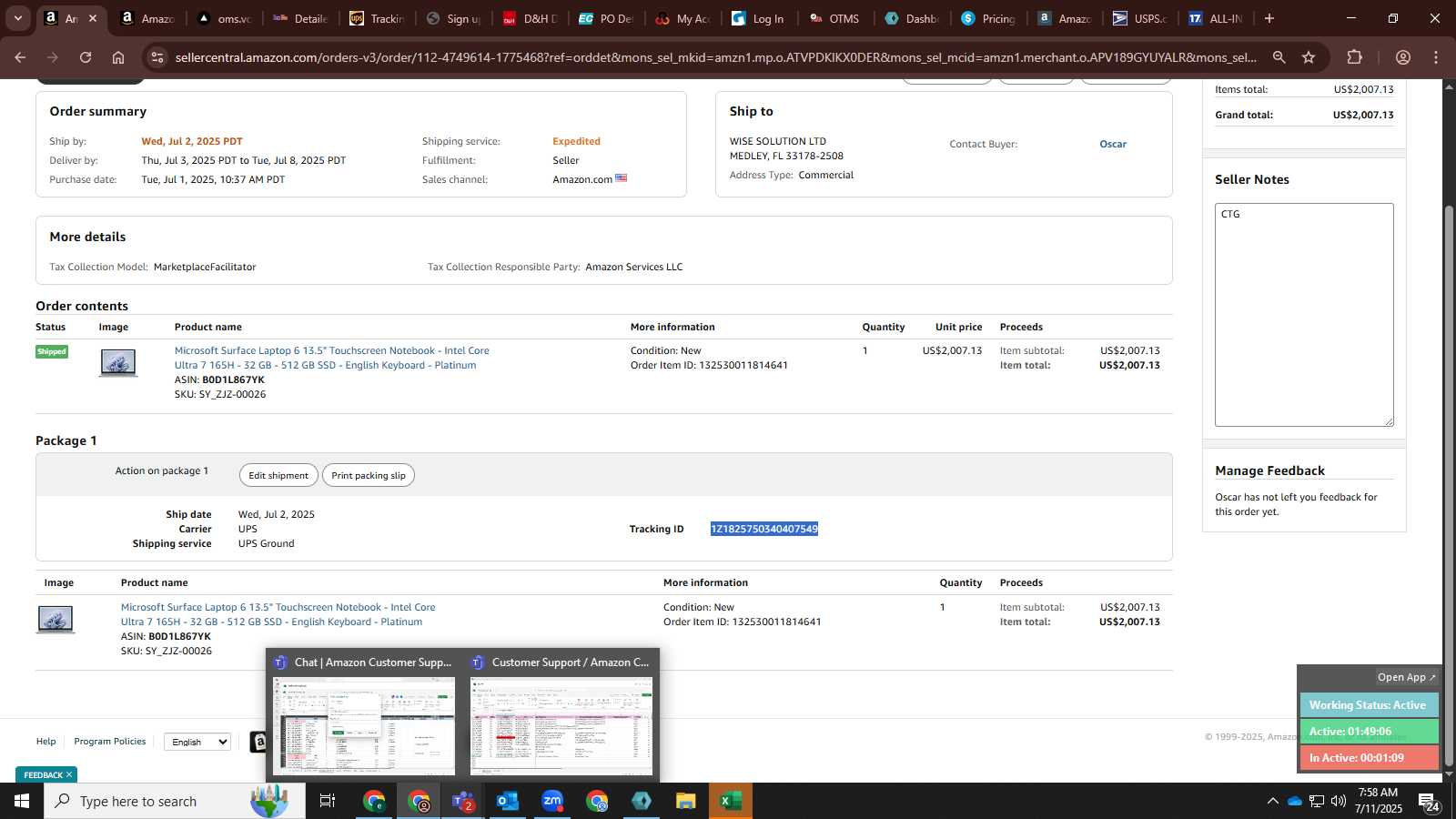This screenshot has height=819, width=1456.
Task: Open the Chat Amazon Customer Support Teams preview
Action: click(364, 715)
